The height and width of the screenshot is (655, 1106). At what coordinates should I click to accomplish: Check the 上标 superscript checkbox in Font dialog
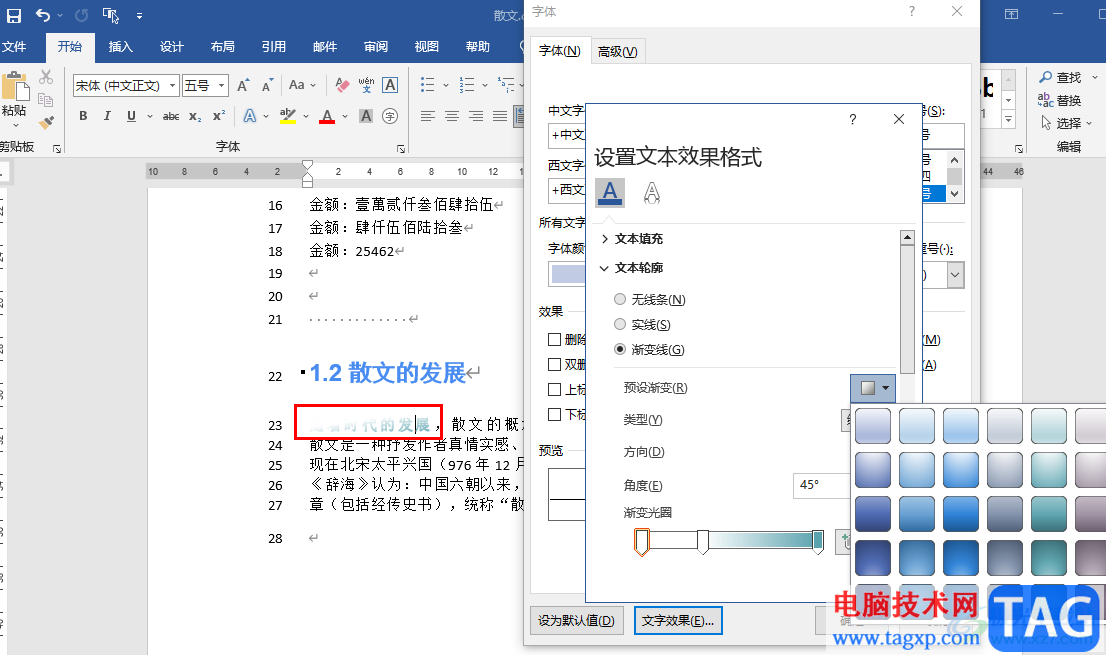554,389
